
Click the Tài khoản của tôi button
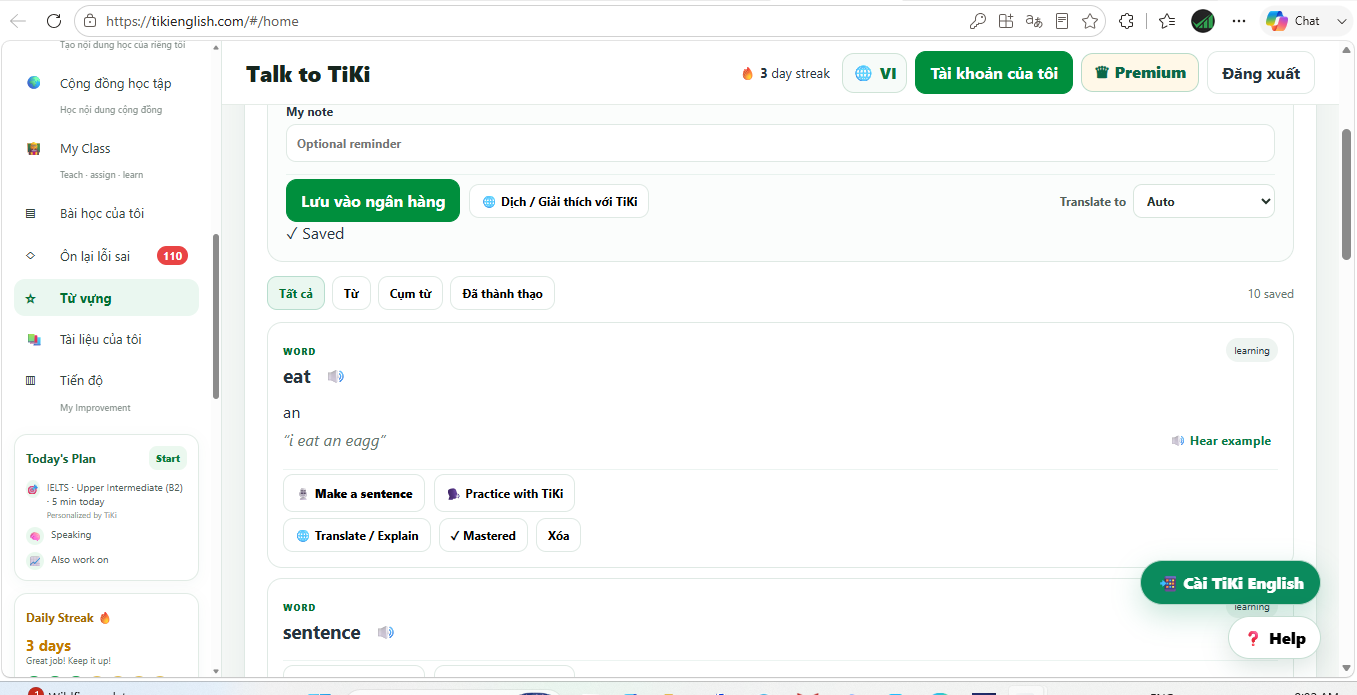coord(994,73)
